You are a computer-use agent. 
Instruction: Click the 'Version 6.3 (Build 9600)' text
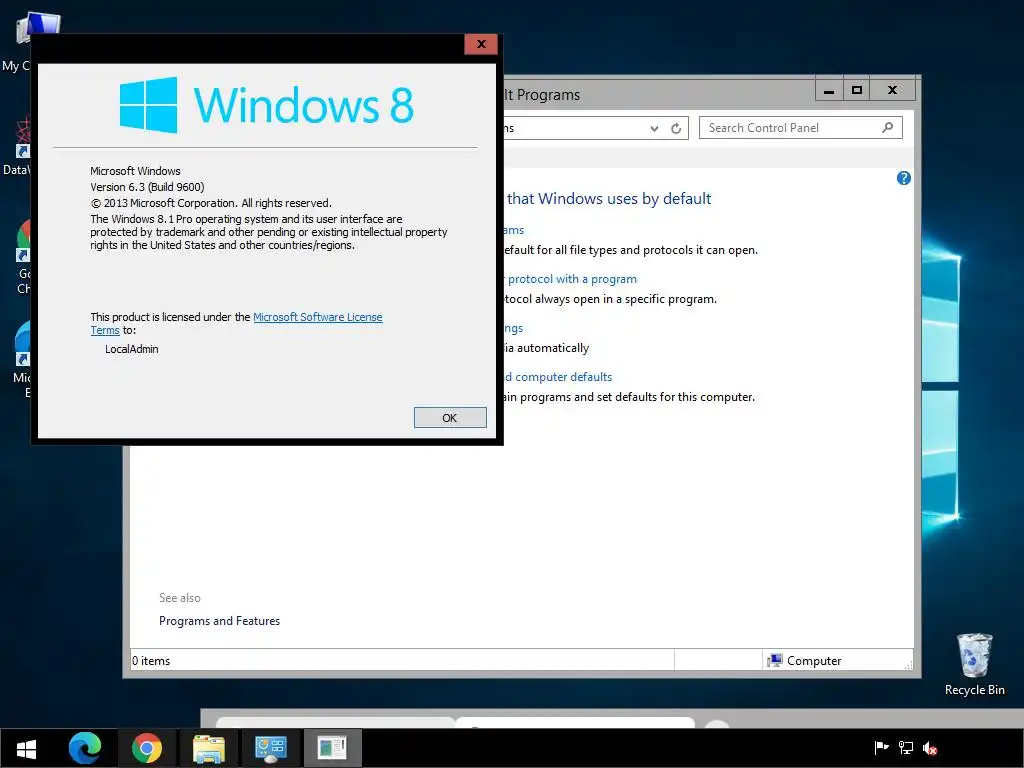[148, 187]
